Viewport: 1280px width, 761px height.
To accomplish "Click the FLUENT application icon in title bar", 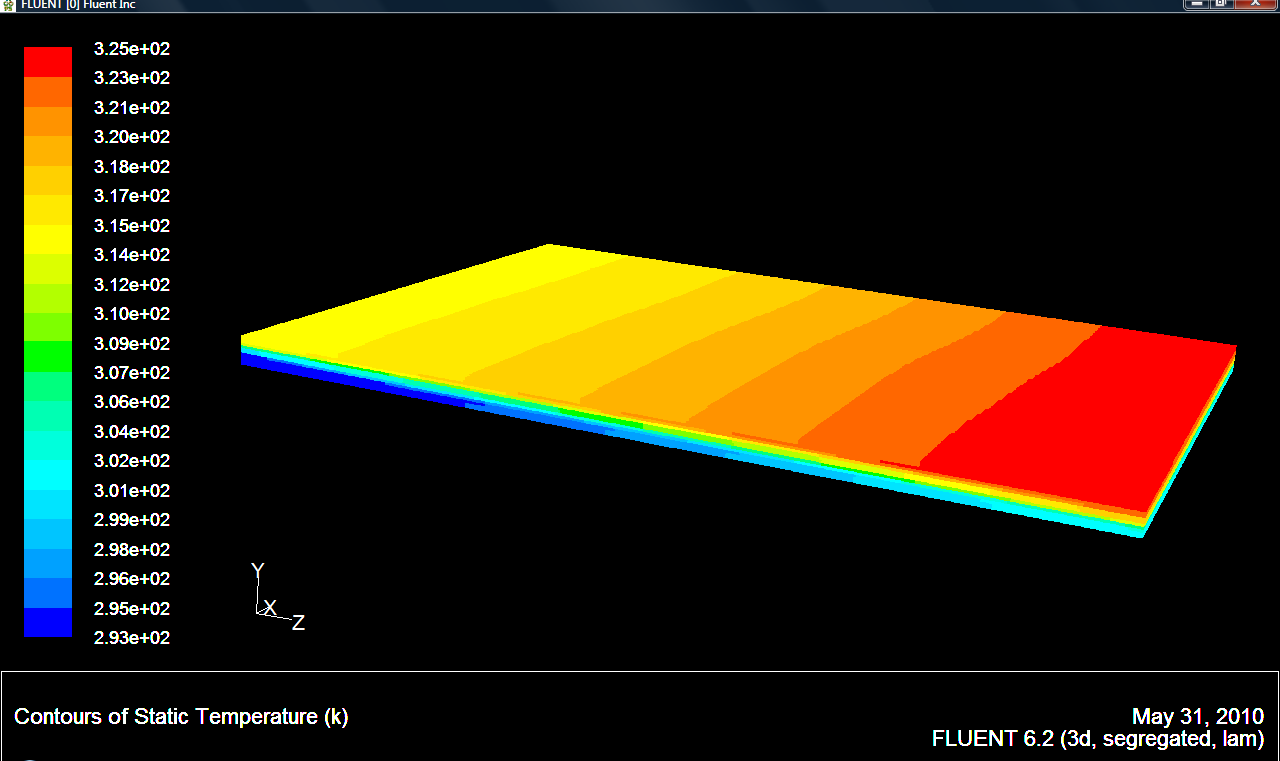I will click(x=9, y=4).
